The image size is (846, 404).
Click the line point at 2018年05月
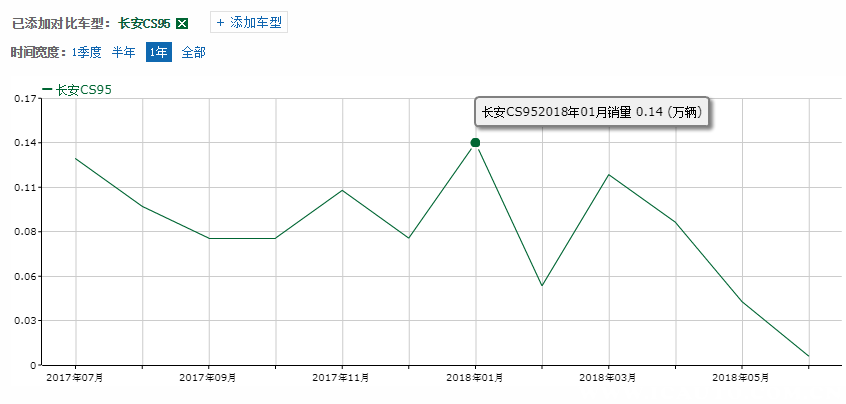click(x=741, y=301)
